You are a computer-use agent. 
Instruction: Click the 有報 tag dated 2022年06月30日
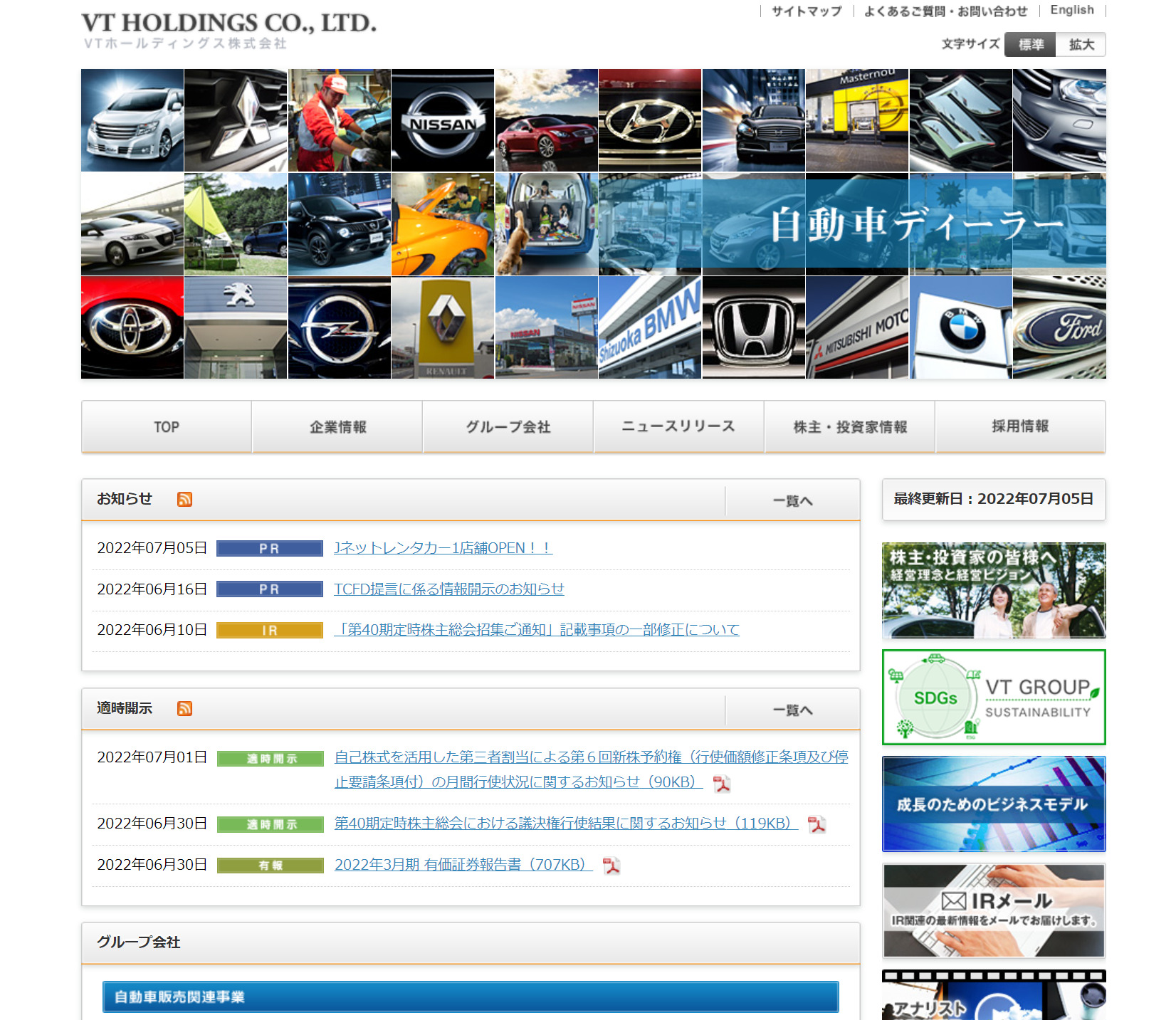(x=271, y=866)
